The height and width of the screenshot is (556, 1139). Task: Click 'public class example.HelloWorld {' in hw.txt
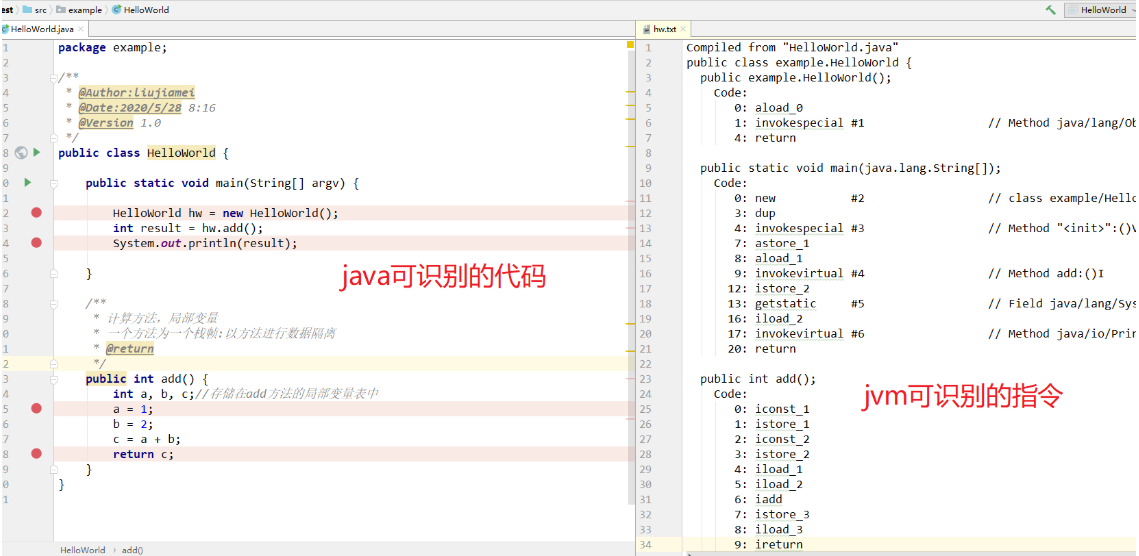tap(799, 63)
